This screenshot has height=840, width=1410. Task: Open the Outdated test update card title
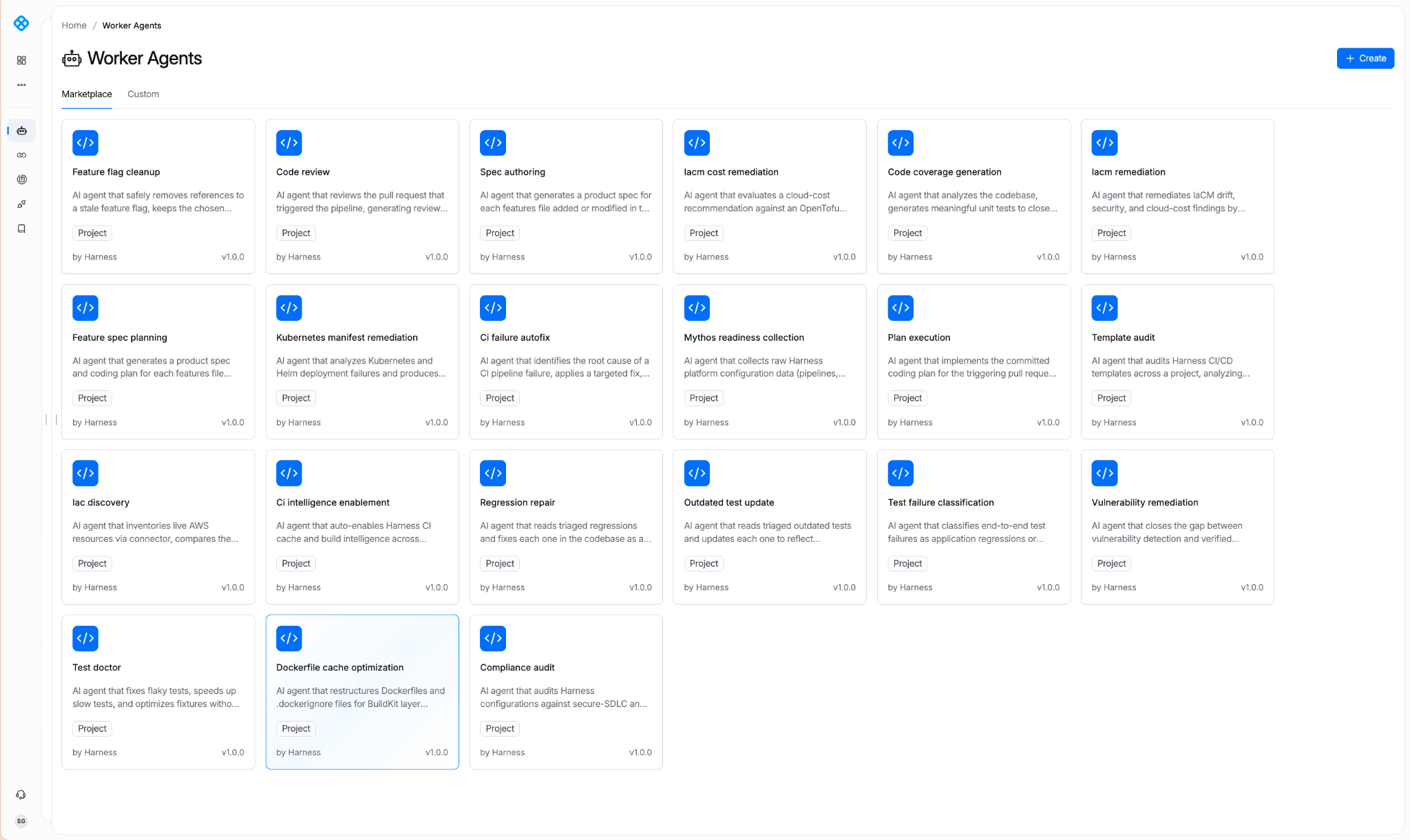point(728,503)
